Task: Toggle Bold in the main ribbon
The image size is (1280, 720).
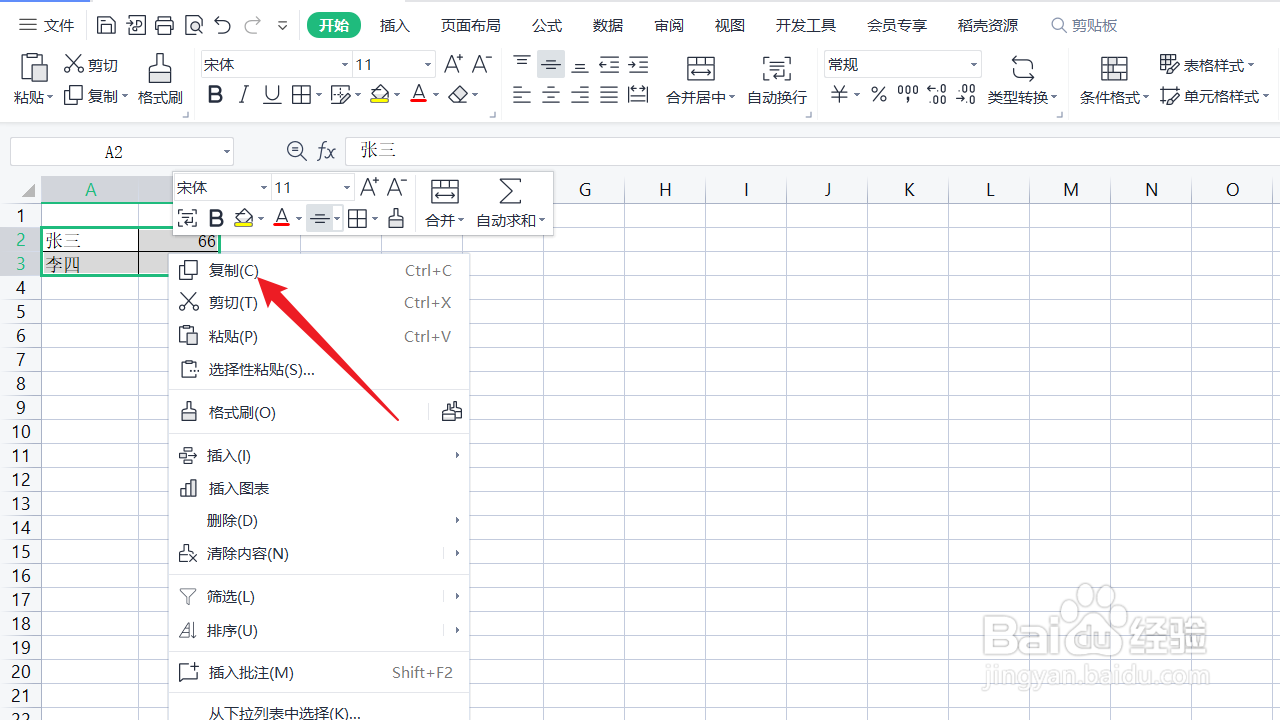Action: coord(215,95)
